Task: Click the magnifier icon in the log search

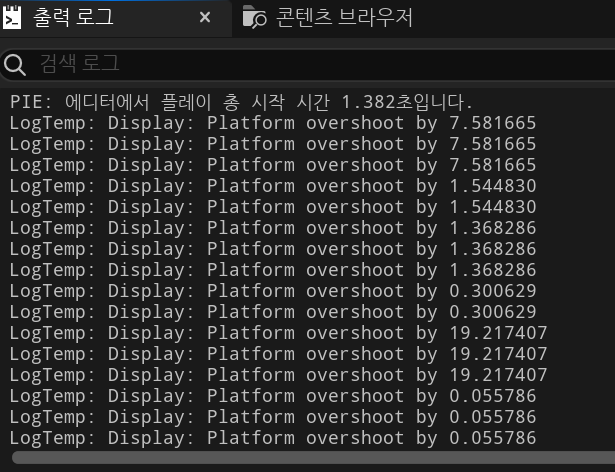Action: point(15,65)
